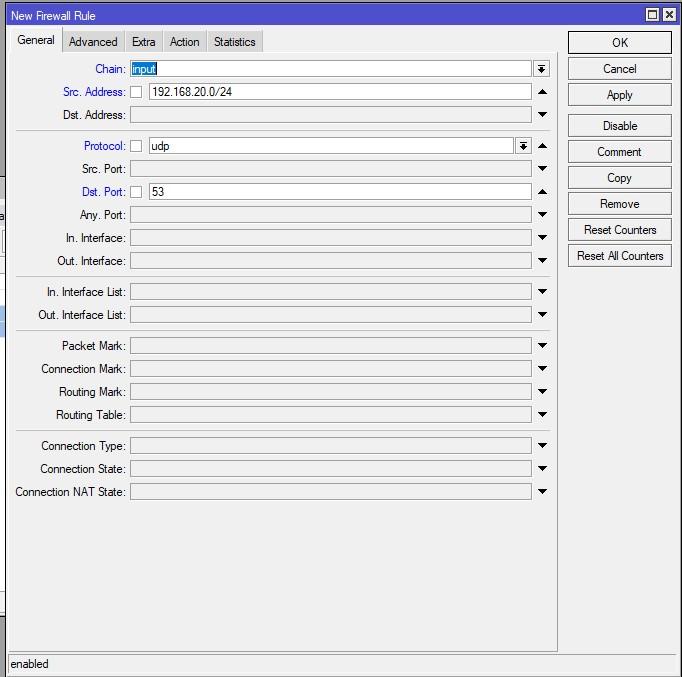
Task: Maximize the New Firewall Rule window
Action: point(652,15)
